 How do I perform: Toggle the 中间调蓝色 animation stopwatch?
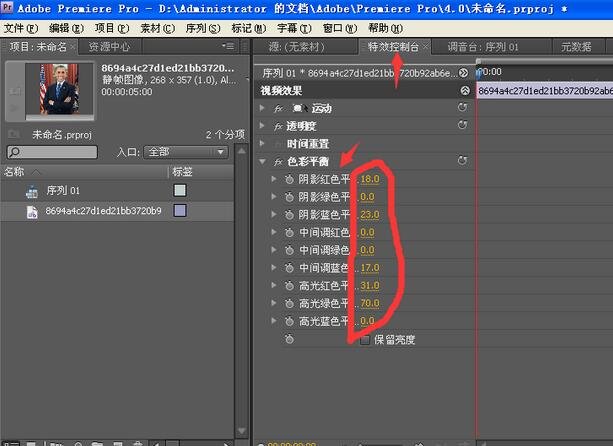pyautogui.click(x=289, y=268)
